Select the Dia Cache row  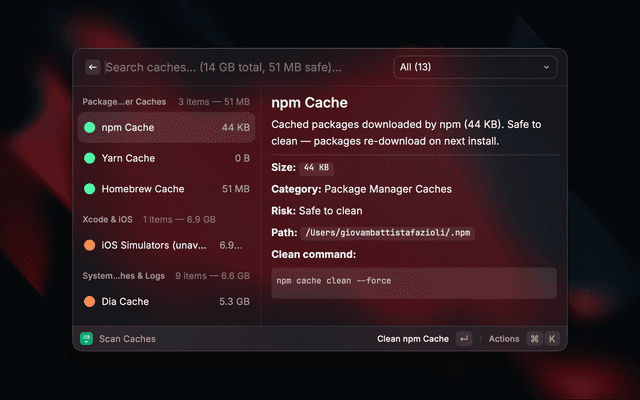click(166, 301)
